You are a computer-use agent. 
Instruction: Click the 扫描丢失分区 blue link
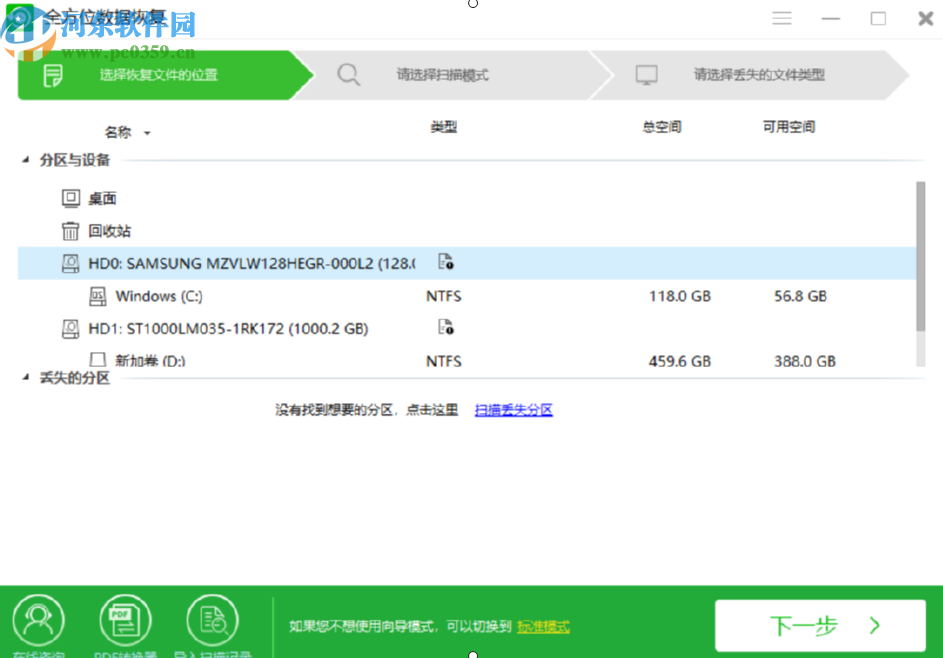pos(513,409)
